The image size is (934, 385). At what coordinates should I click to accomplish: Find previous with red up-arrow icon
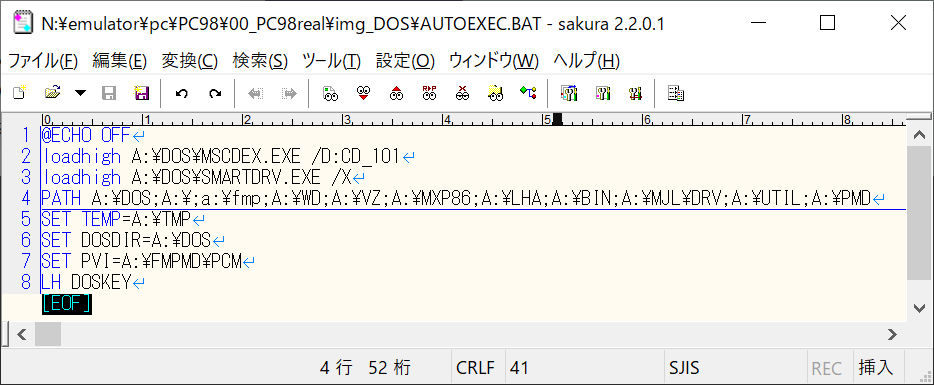[x=396, y=92]
